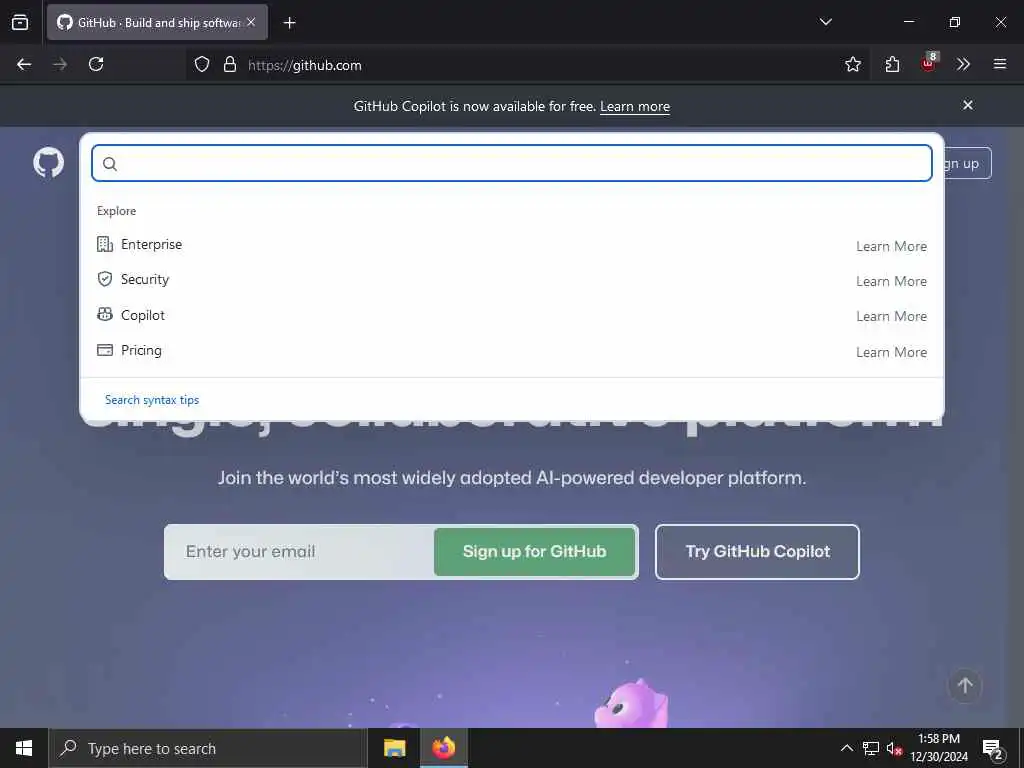
Task: Select the Pricing explore suggestion
Action: point(511,351)
